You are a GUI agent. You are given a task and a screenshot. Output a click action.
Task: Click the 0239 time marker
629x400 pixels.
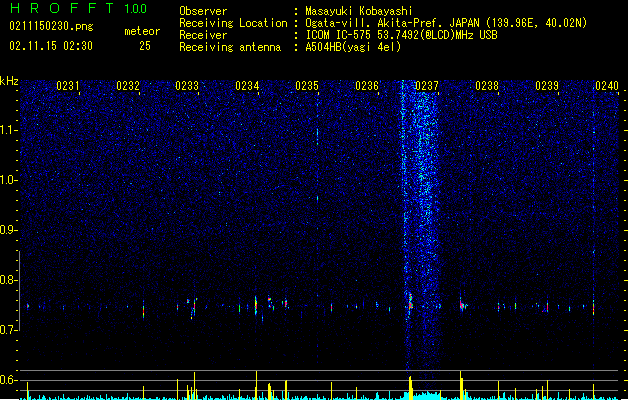(547, 86)
